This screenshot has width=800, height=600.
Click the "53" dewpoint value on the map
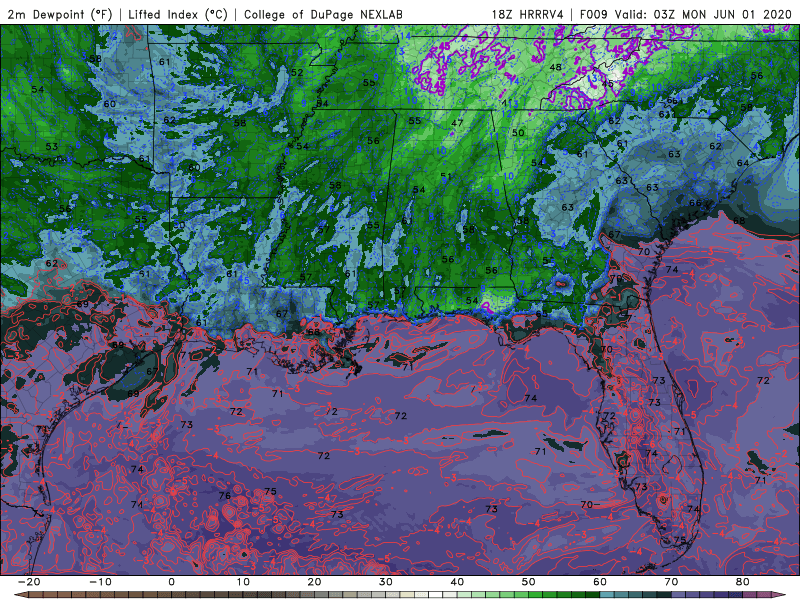coord(52,146)
